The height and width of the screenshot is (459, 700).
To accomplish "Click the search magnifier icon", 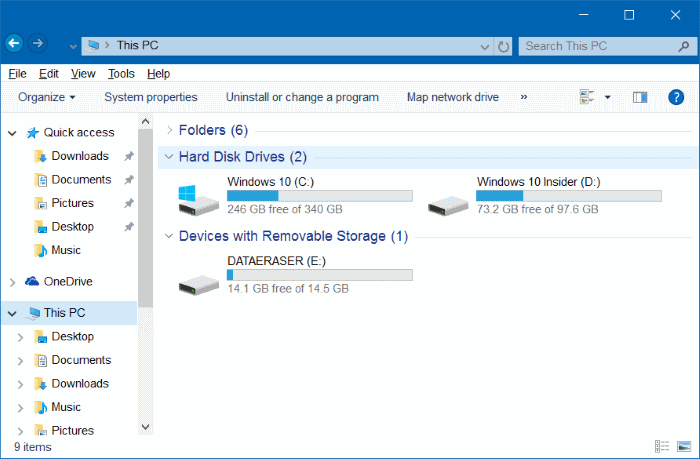I will 683,46.
